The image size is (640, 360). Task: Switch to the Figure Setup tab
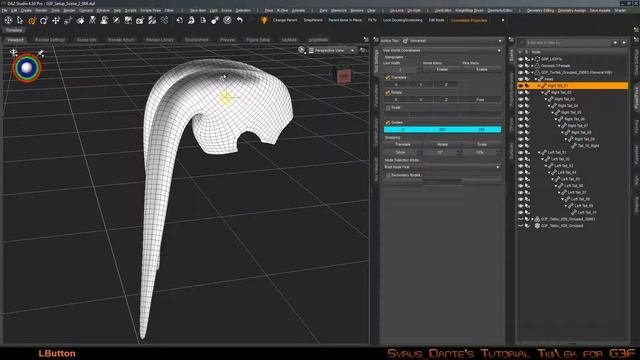258,40
